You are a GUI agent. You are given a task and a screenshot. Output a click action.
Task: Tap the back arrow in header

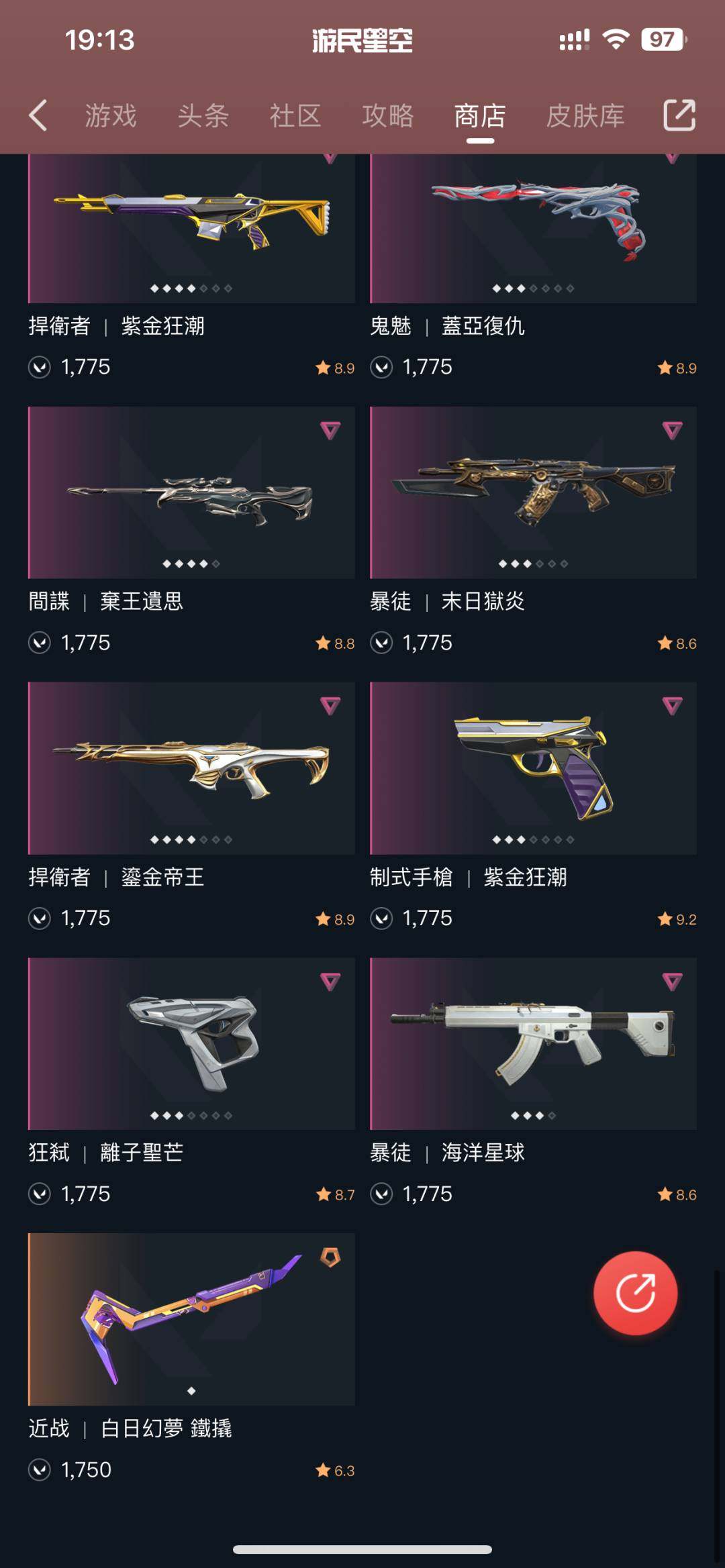tap(38, 115)
